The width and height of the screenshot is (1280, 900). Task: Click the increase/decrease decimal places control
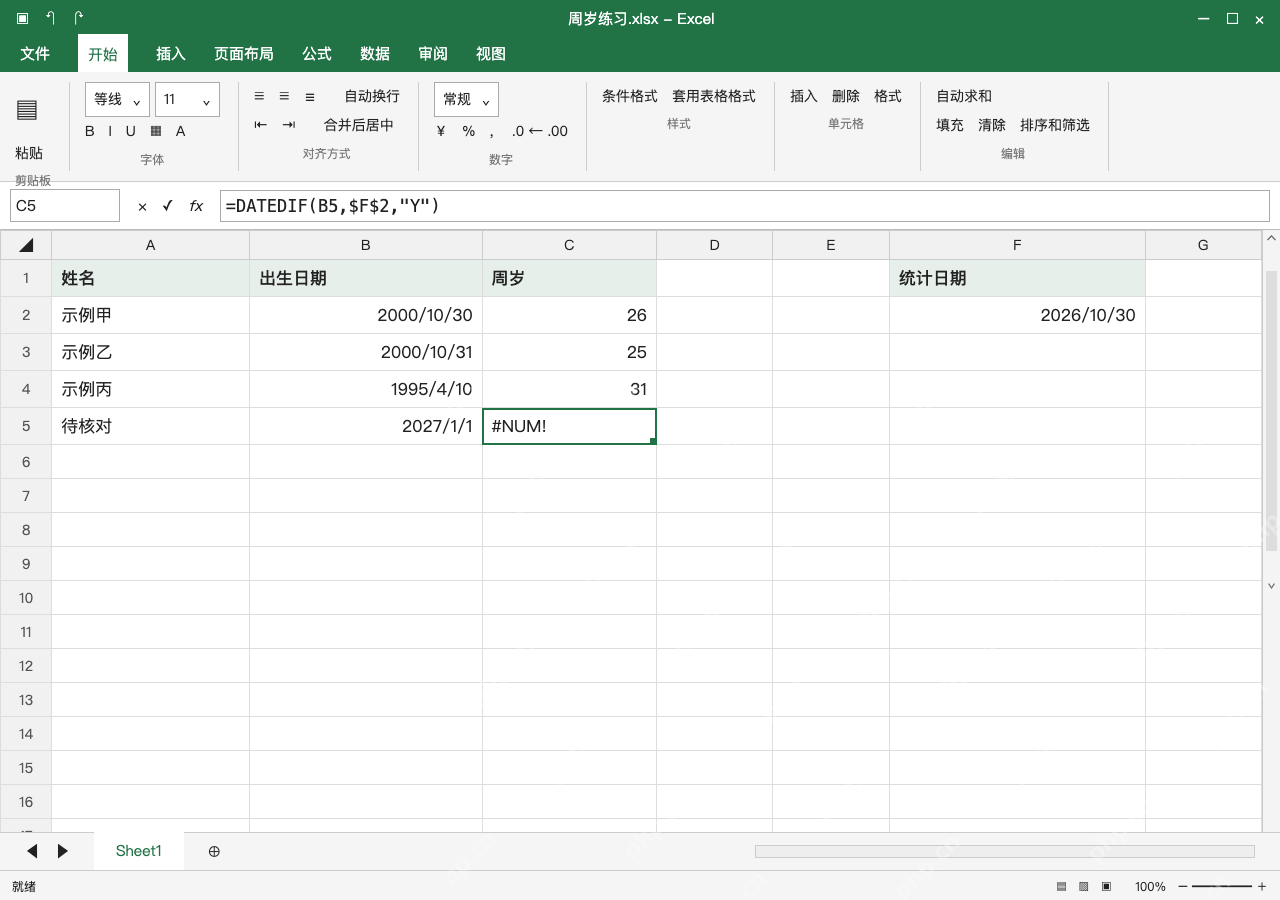(x=539, y=131)
